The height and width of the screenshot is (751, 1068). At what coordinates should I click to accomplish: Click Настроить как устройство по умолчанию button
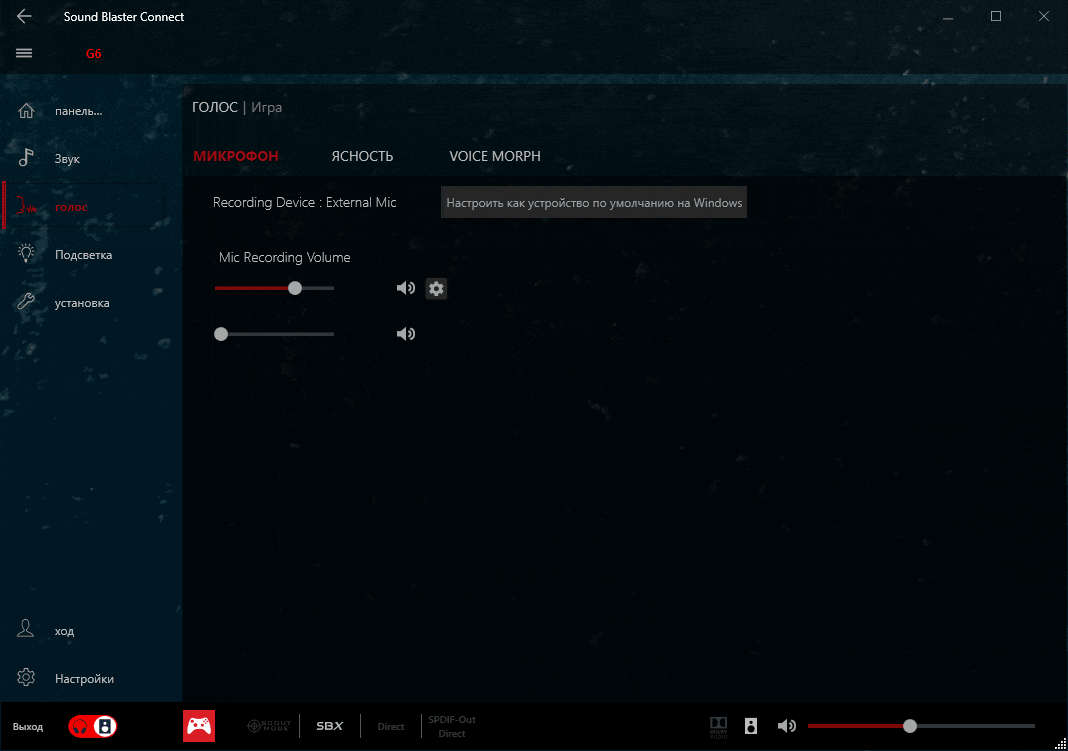pyautogui.click(x=594, y=203)
